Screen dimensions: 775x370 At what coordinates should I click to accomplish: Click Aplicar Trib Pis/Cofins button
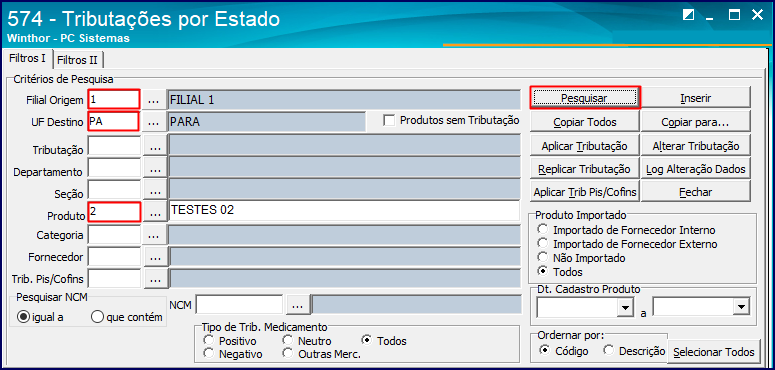(585, 192)
